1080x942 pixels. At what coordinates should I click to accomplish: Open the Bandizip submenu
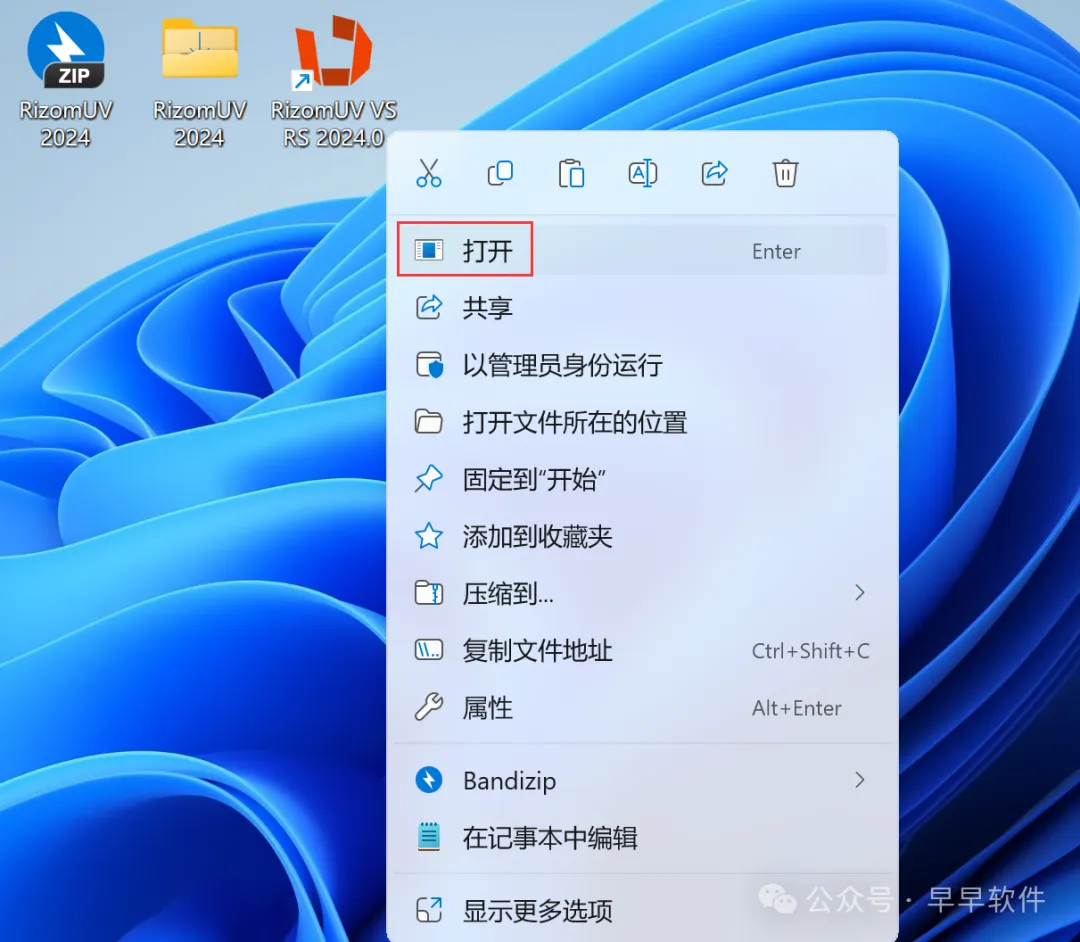tap(642, 780)
